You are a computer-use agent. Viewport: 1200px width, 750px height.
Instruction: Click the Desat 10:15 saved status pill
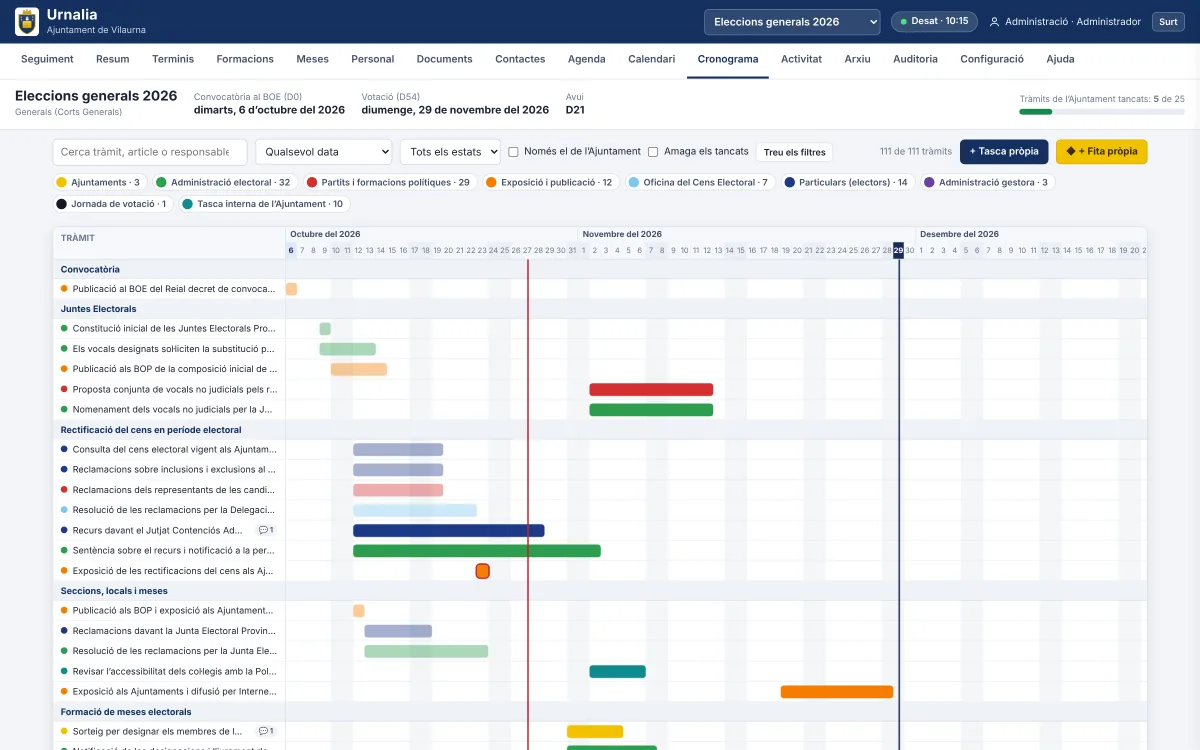point(934,22)
